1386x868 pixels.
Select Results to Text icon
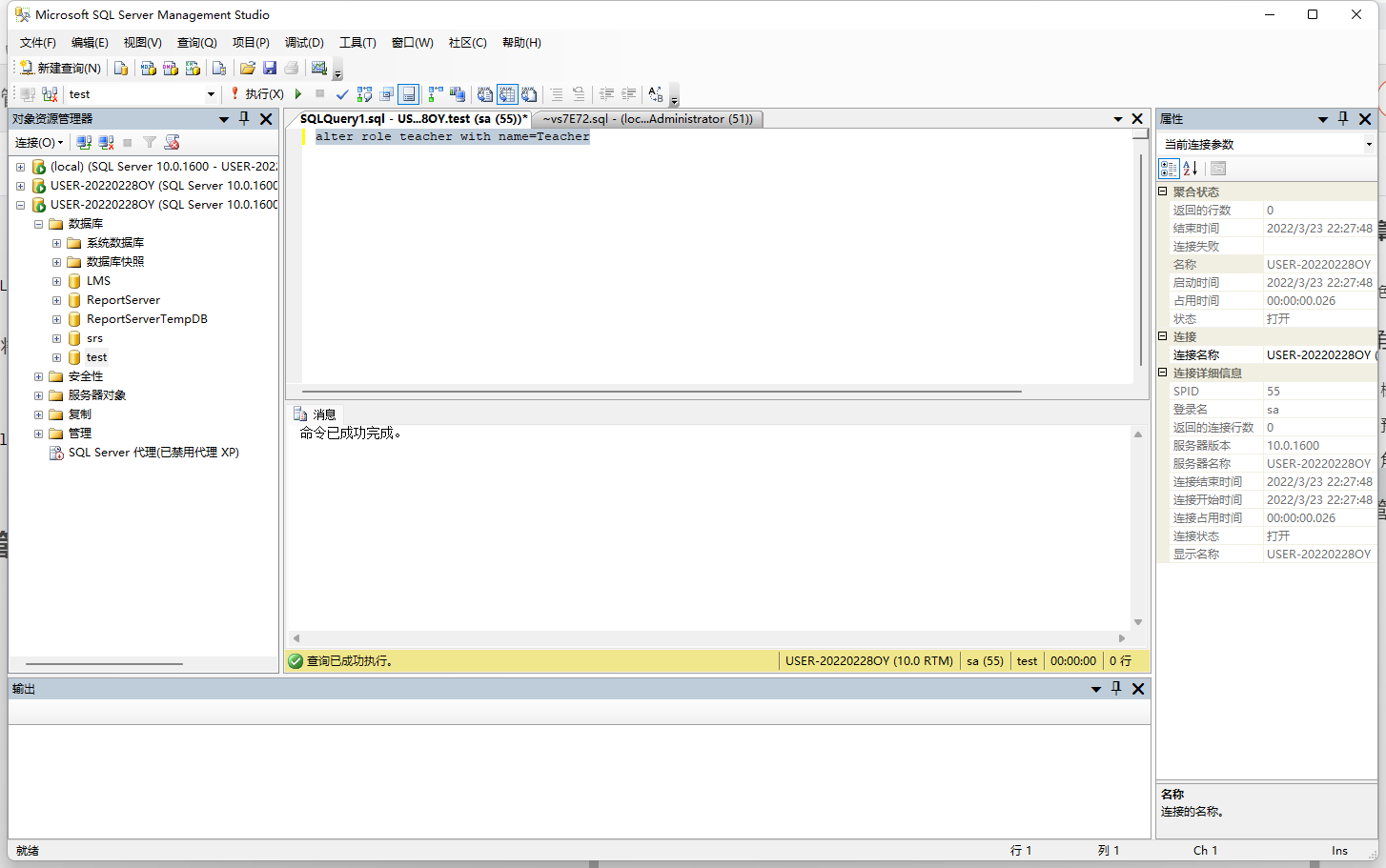[485, 94]
